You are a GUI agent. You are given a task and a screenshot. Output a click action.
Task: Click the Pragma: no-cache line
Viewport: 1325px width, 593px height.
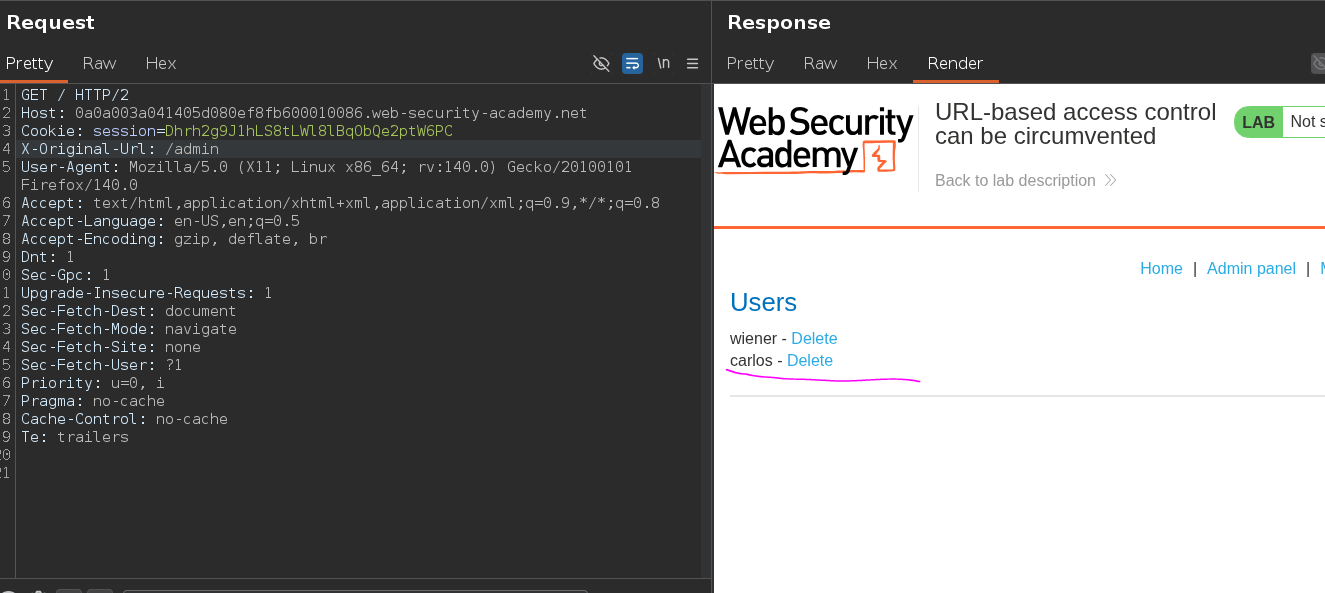click(93, 401)
